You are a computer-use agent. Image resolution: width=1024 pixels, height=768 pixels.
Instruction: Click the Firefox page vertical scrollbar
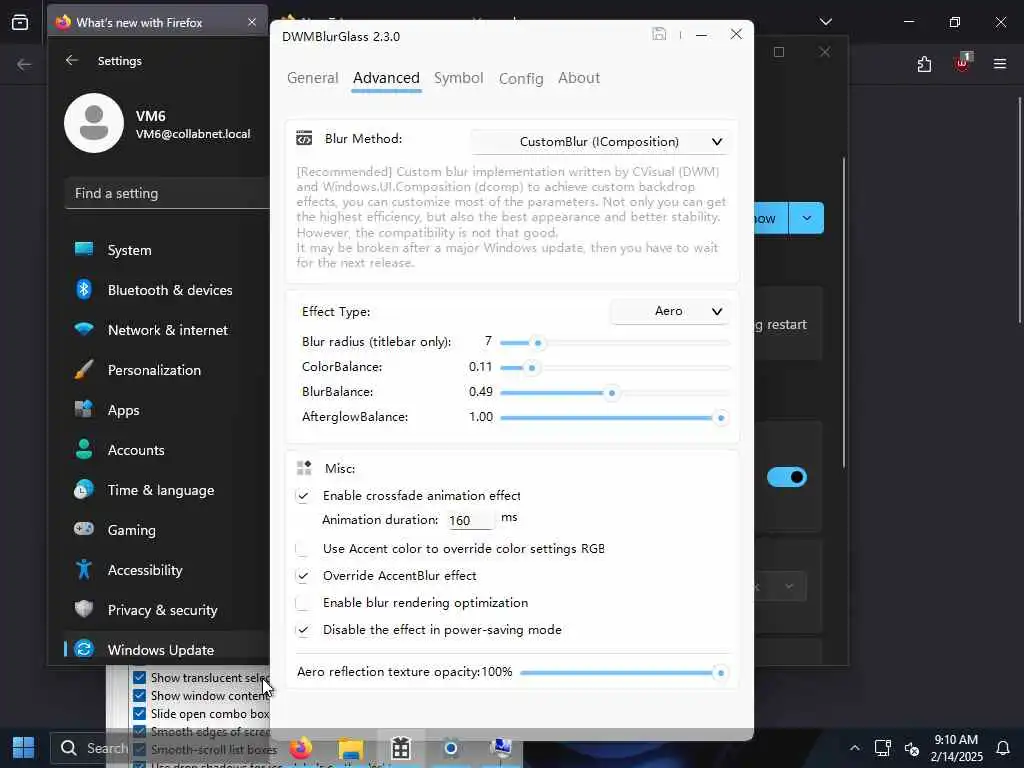tap(1019, 209)
